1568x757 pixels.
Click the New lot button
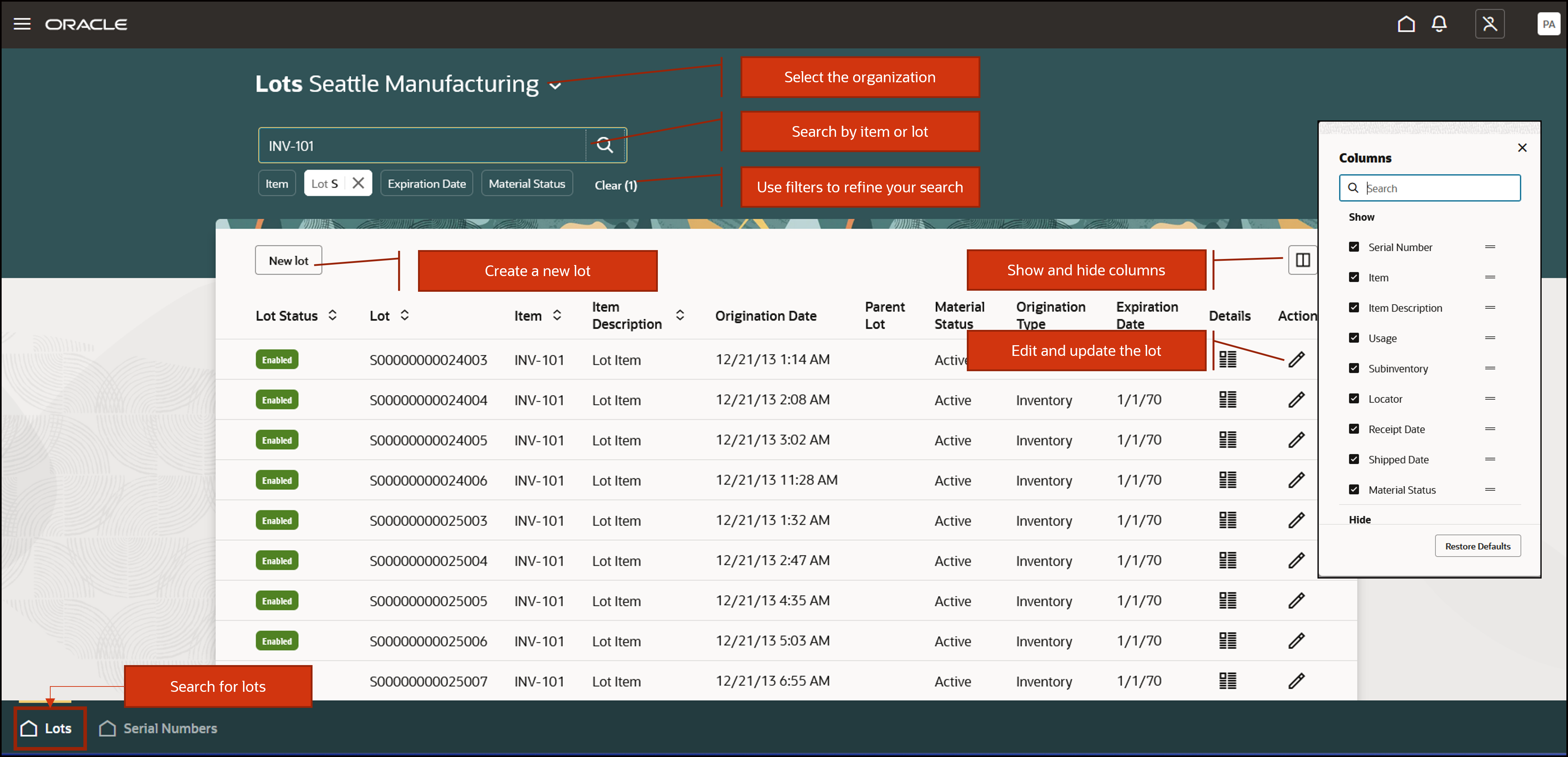pos(289,260)
